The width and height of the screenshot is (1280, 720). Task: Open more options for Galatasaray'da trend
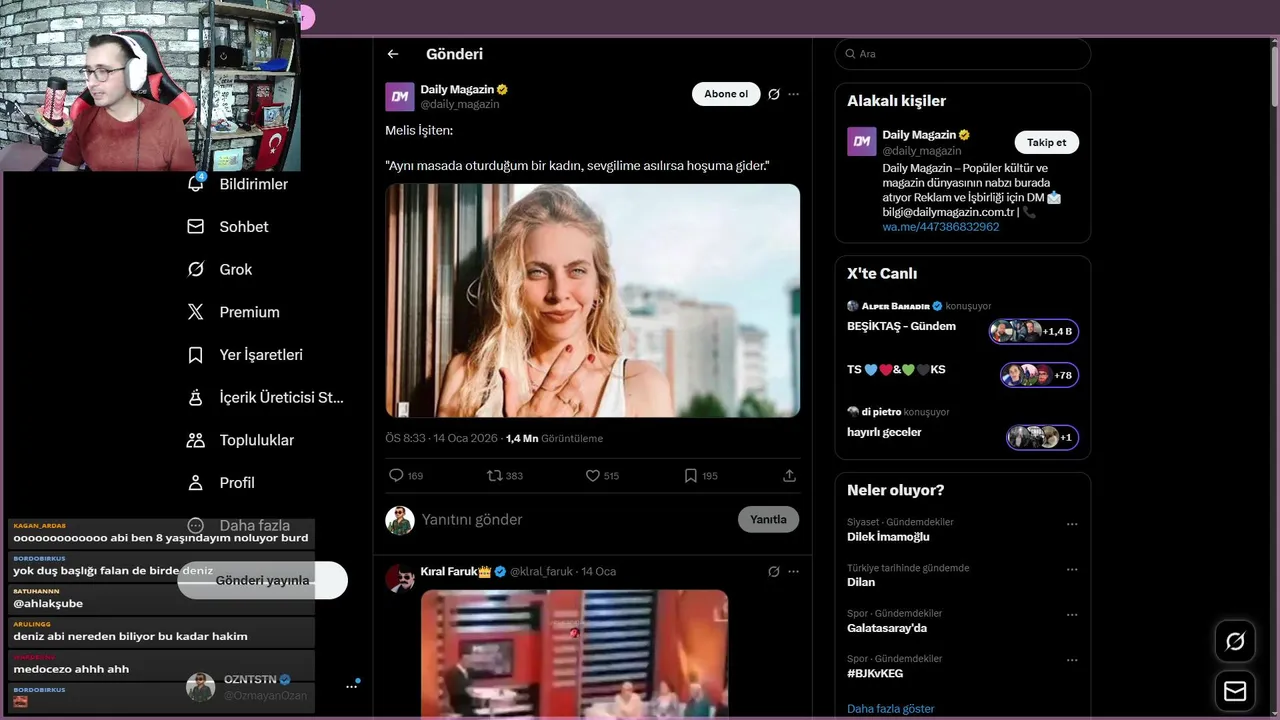coord(1072,615)
